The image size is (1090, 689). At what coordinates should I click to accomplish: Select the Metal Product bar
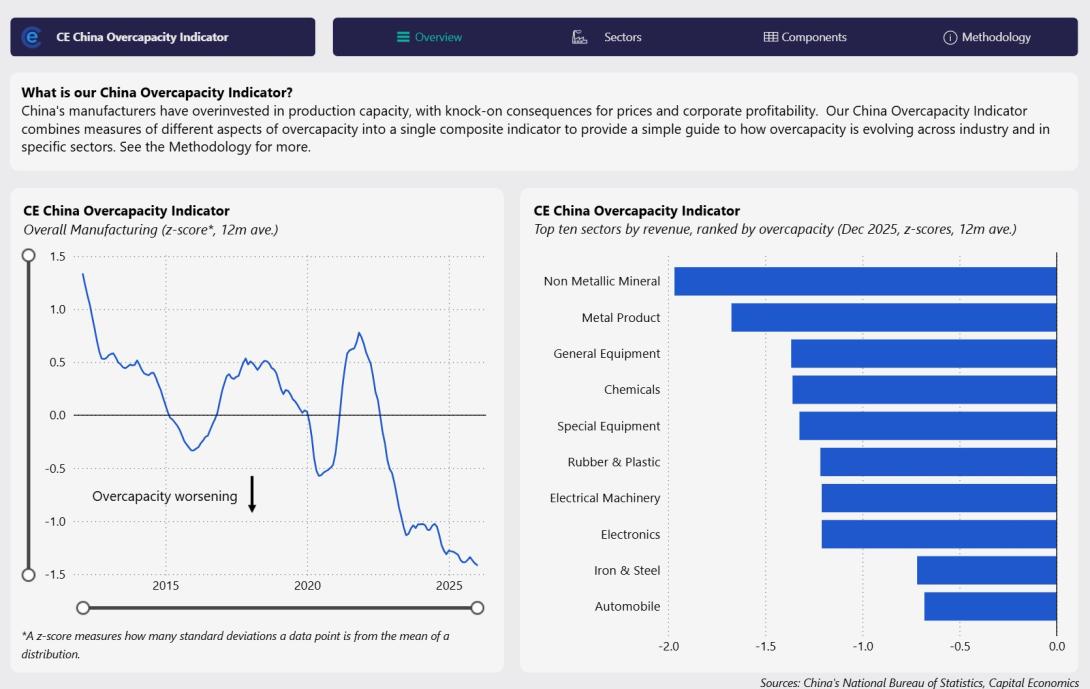pos(893,318)
